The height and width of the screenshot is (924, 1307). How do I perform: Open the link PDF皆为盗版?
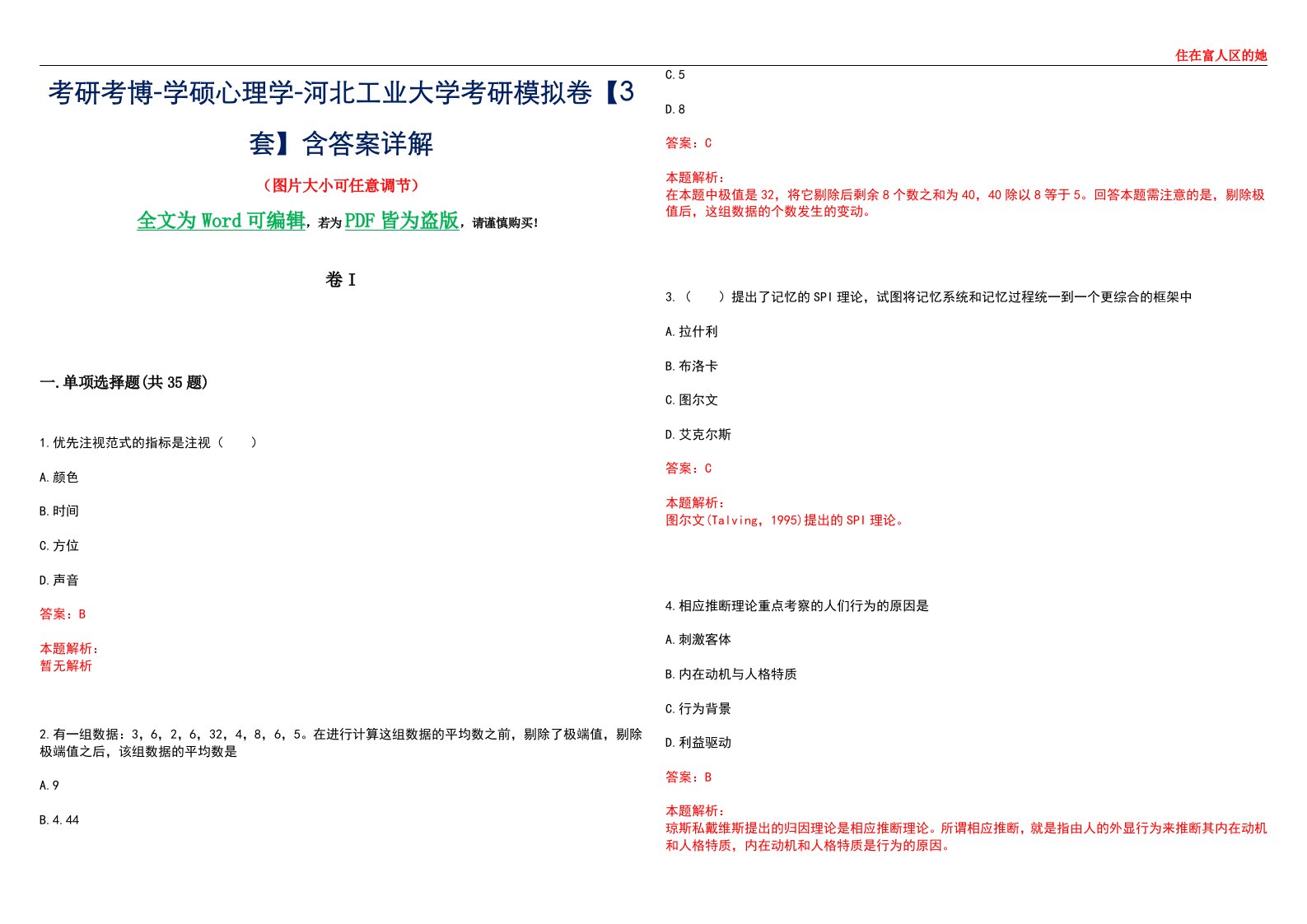coord(402,221)
